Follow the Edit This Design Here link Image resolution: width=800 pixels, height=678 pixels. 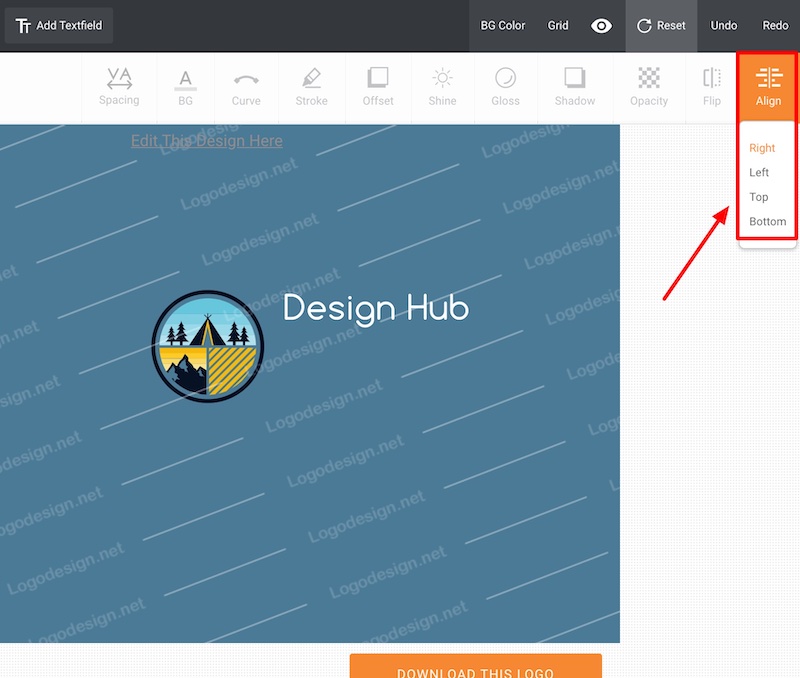(x=207, y=141)
